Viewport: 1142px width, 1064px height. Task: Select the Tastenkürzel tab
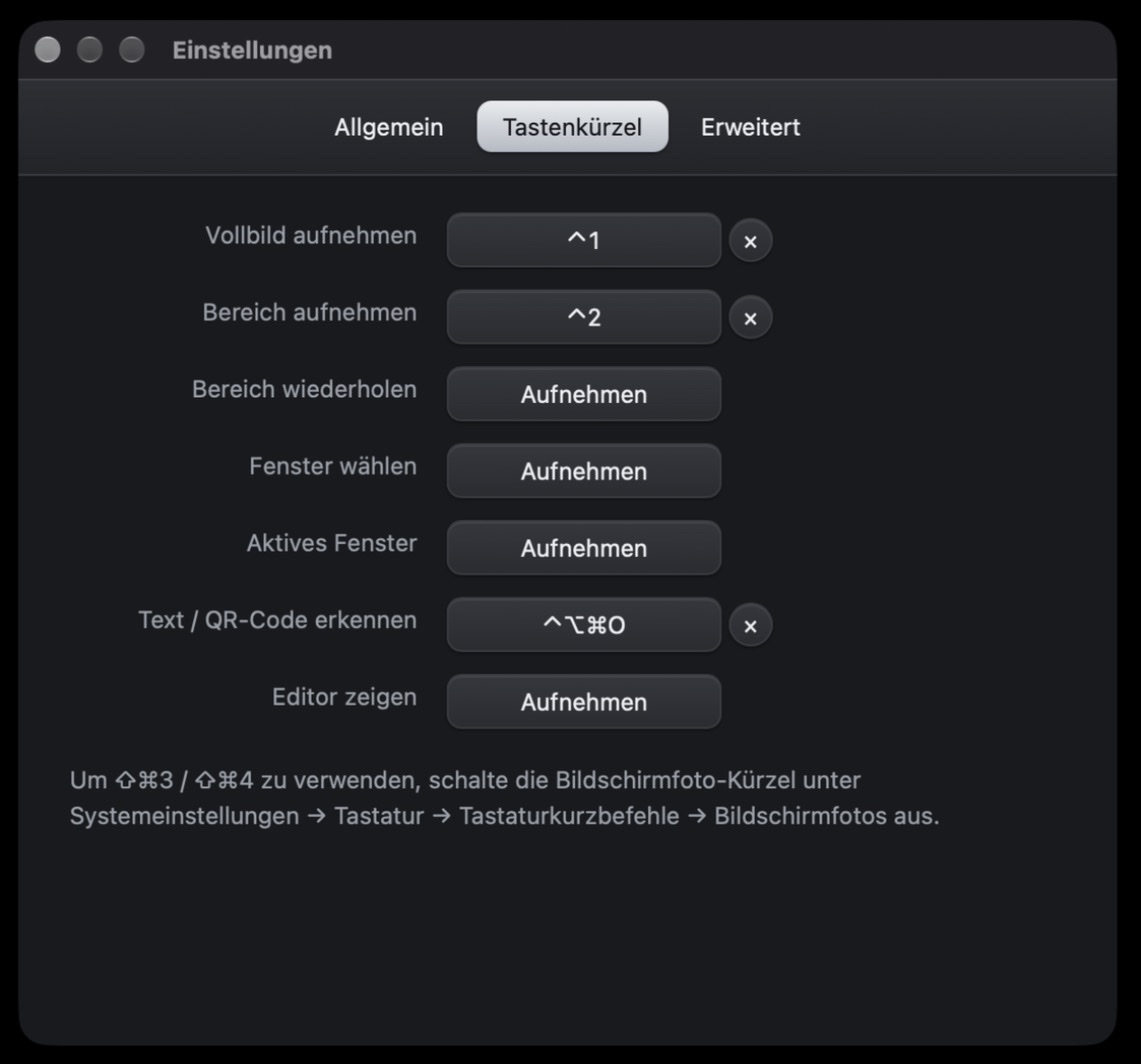pyautogui.click(x=572, y=127)
